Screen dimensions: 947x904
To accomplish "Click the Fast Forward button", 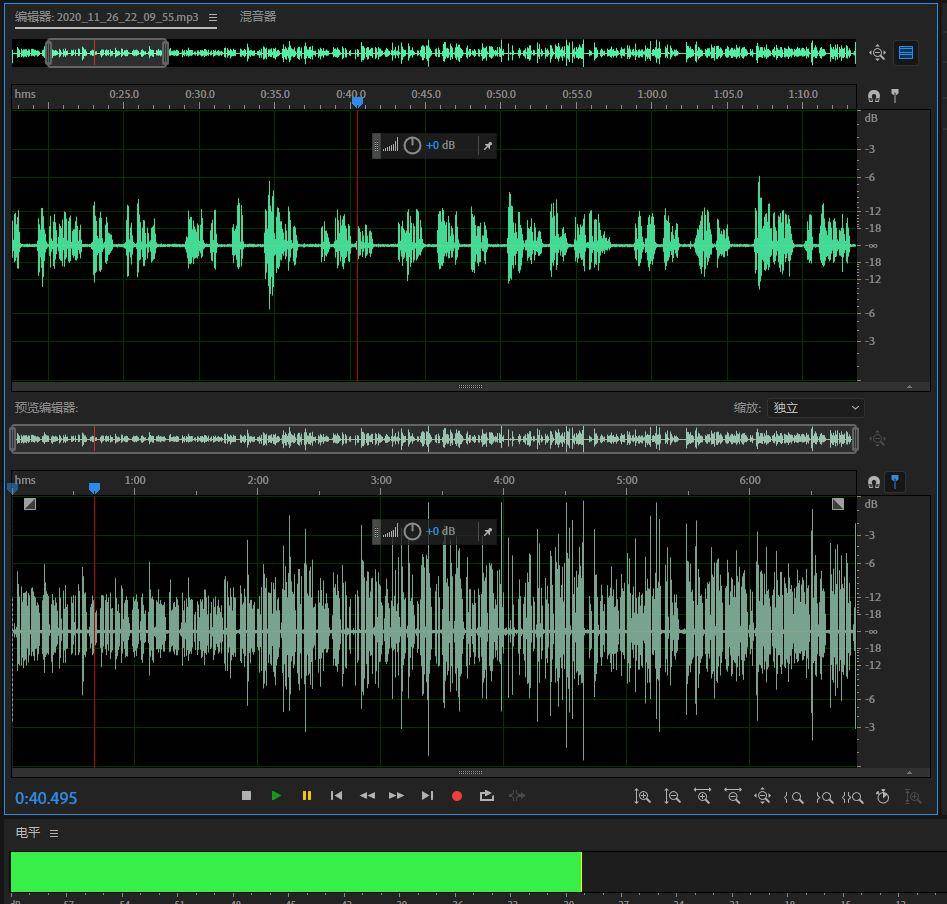I will point(396,796).
